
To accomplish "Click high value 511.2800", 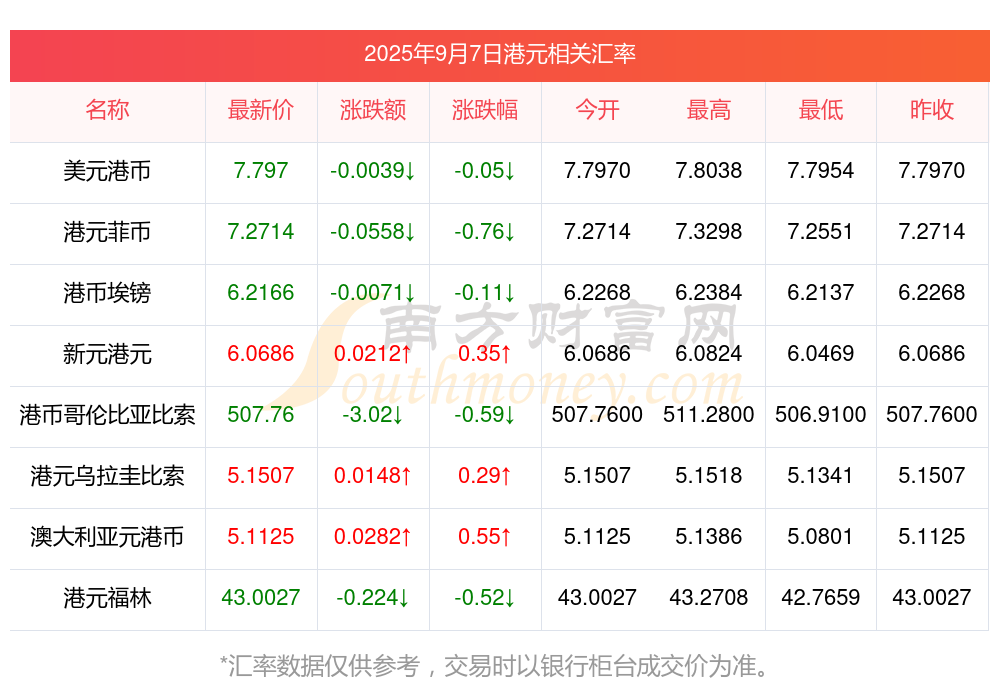I will pos(709,414).
